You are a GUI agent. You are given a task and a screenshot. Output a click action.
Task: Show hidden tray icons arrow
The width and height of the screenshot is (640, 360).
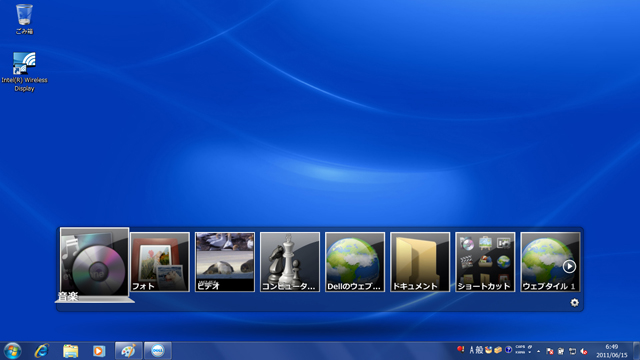(x=538, y=351)
